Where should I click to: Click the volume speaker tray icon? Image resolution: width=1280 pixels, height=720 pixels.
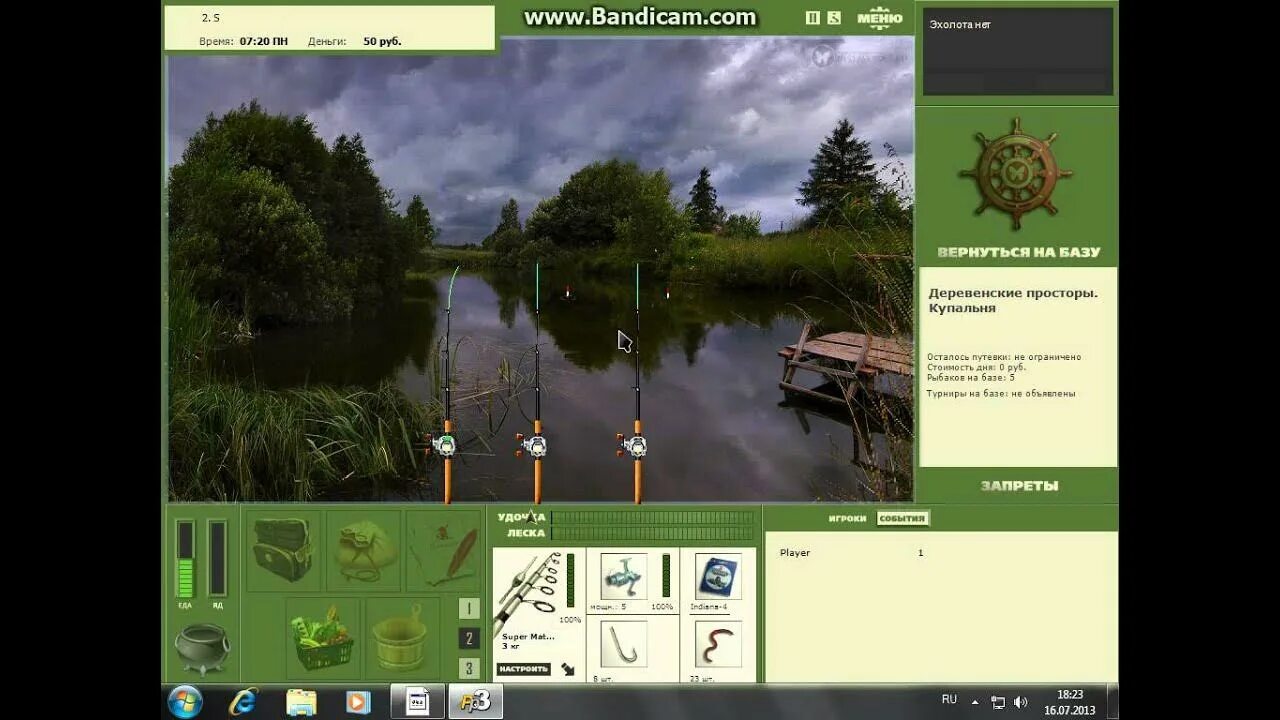(x=1020, y=702)
